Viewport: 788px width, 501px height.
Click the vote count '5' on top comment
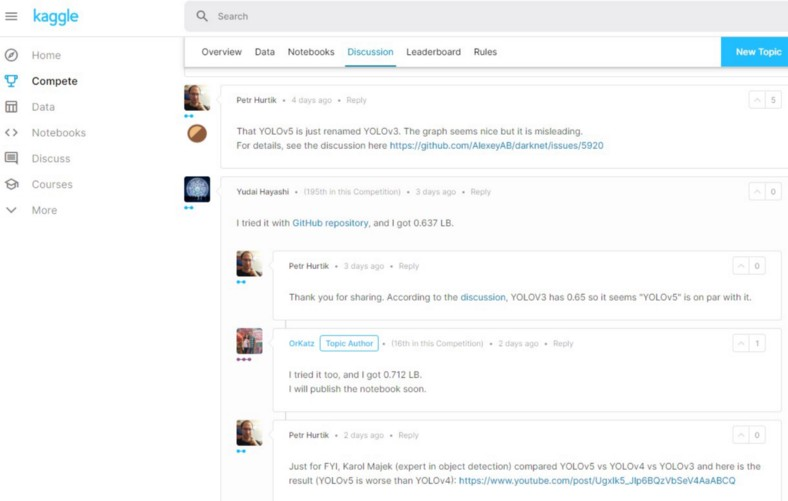point(773,99)
